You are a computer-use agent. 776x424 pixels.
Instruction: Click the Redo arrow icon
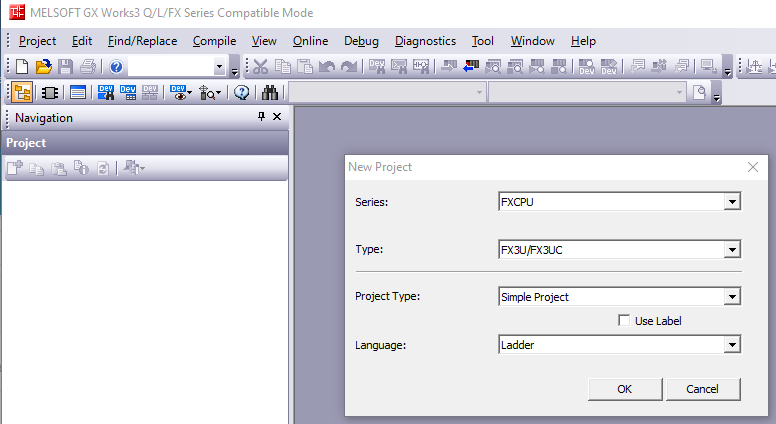coord(349,66)
